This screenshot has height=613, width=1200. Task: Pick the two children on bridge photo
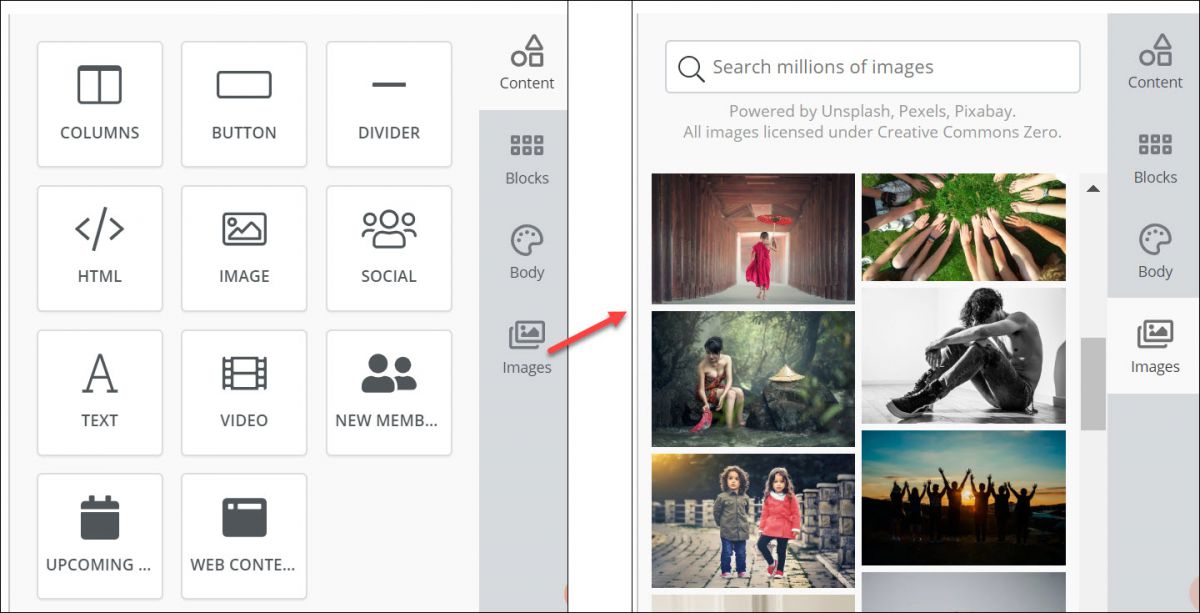point(753,520)
